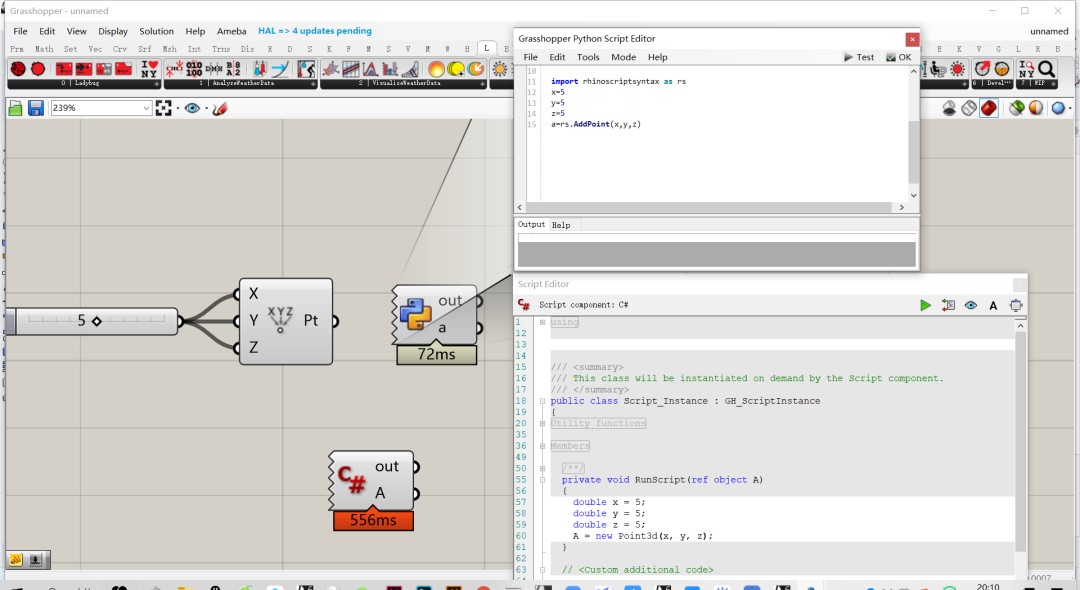Select the yellow sunpath icon with plus
This screenshot has height=590, width=1080.
[456, 69]
